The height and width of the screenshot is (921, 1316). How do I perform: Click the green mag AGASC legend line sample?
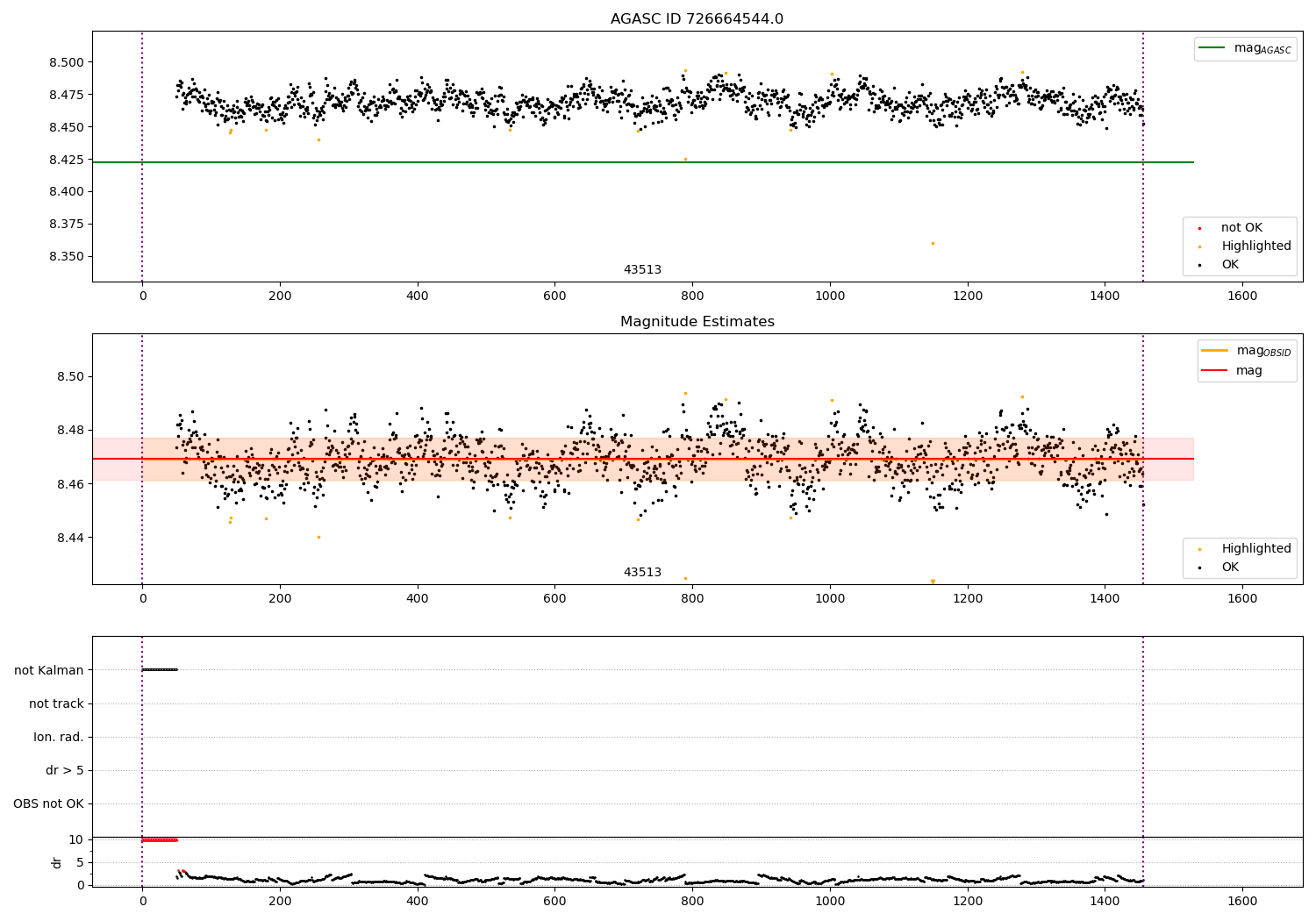point(1212,48)
